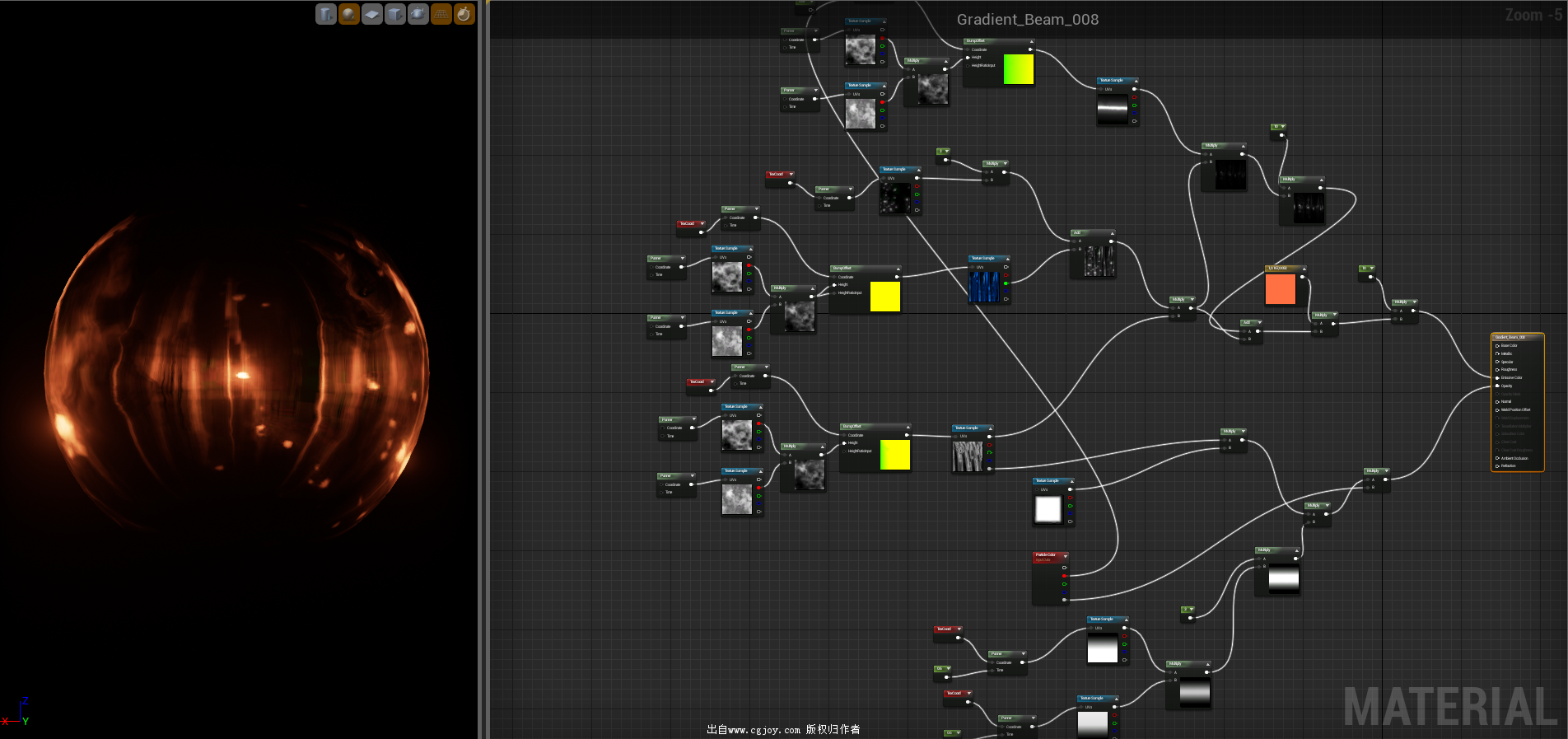
Task: Click the gray vertical streaks texture thumbnail
Action: click(x=968, y=456)
